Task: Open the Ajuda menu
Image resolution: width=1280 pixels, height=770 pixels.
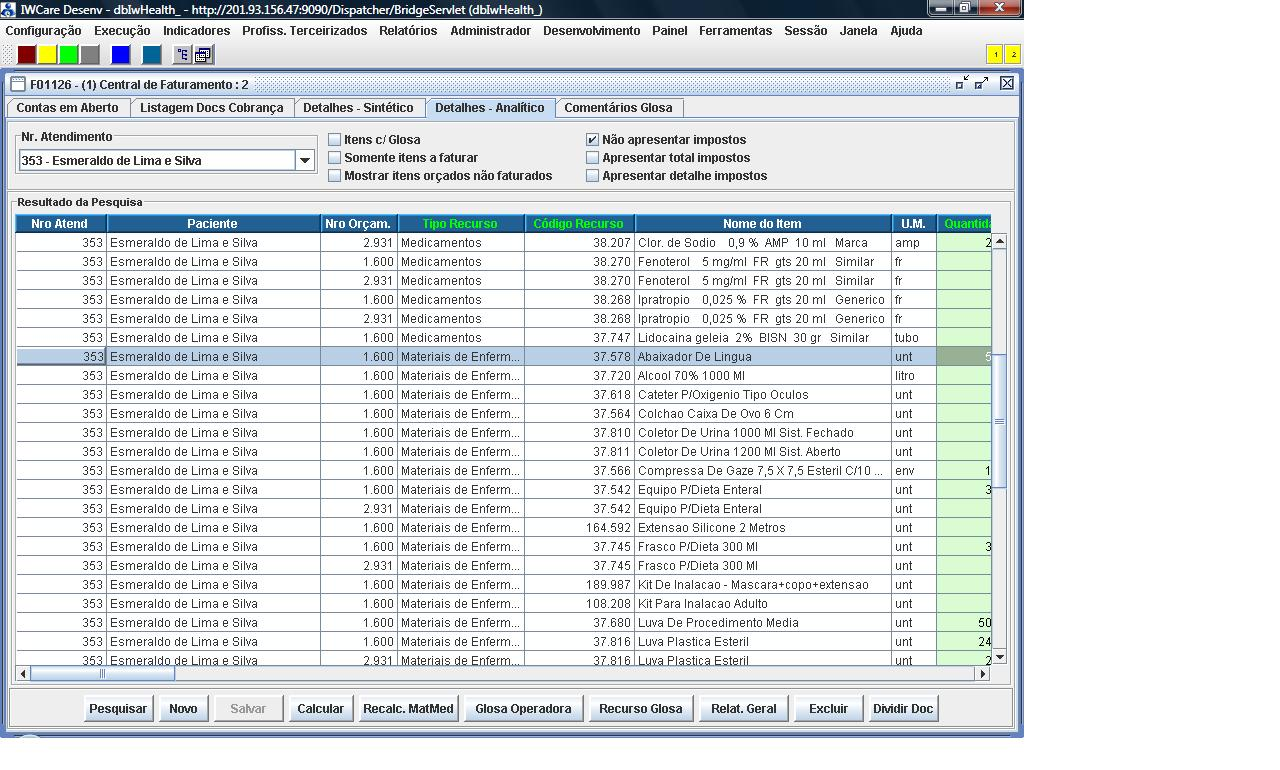Action: [x=906, y=31]
